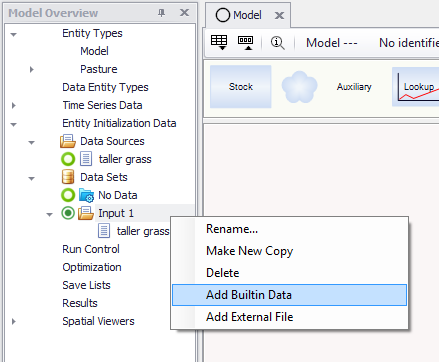Select the Auxiliary tool in the palette
The height and width of the screenshot is (362, 439).
point(354,87)
